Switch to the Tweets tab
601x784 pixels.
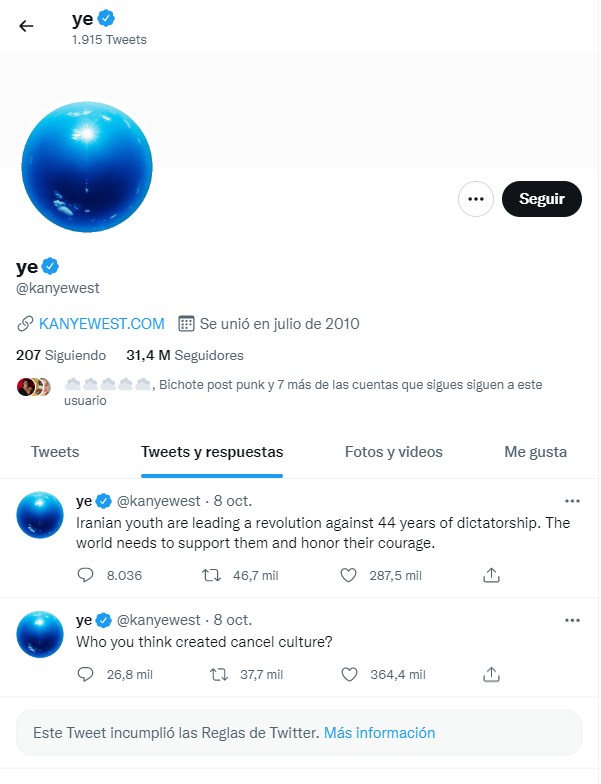click(x=55, y=452)
